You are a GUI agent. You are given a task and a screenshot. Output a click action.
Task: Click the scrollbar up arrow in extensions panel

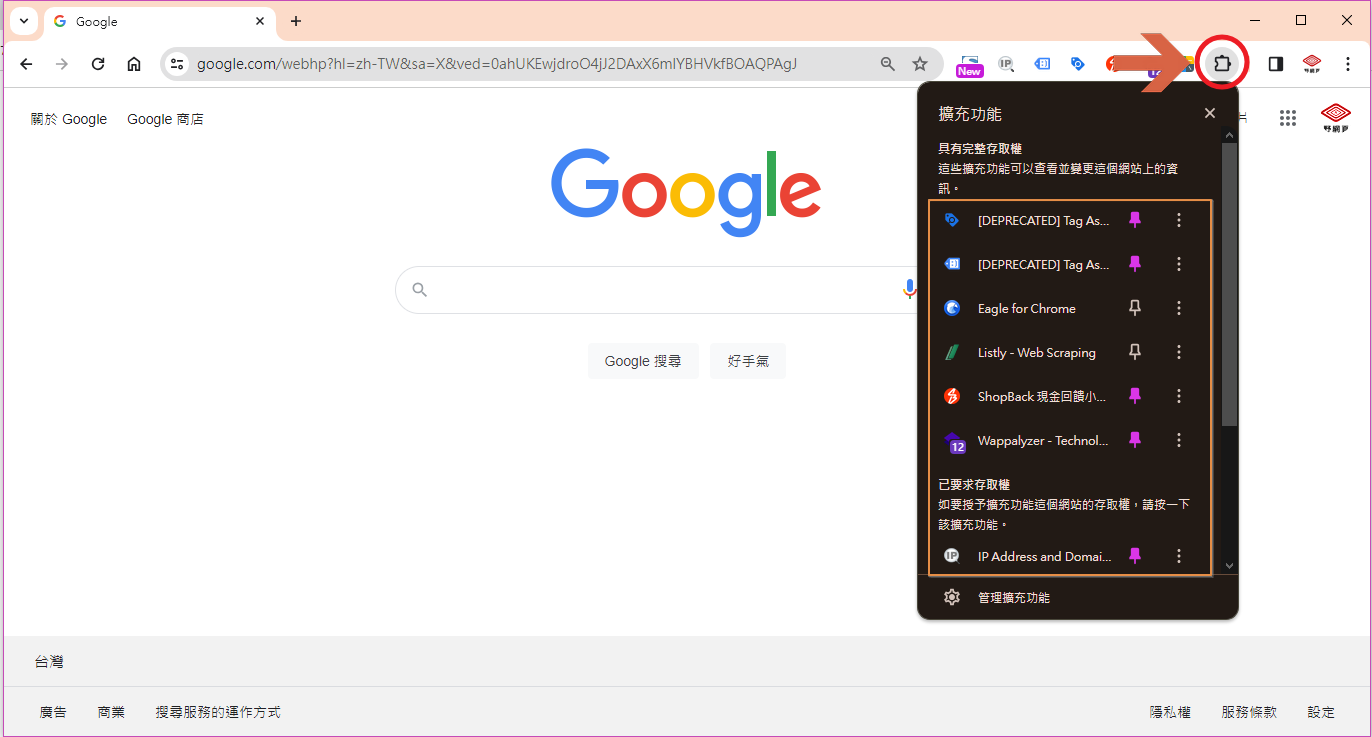[x=1229, y=133]
